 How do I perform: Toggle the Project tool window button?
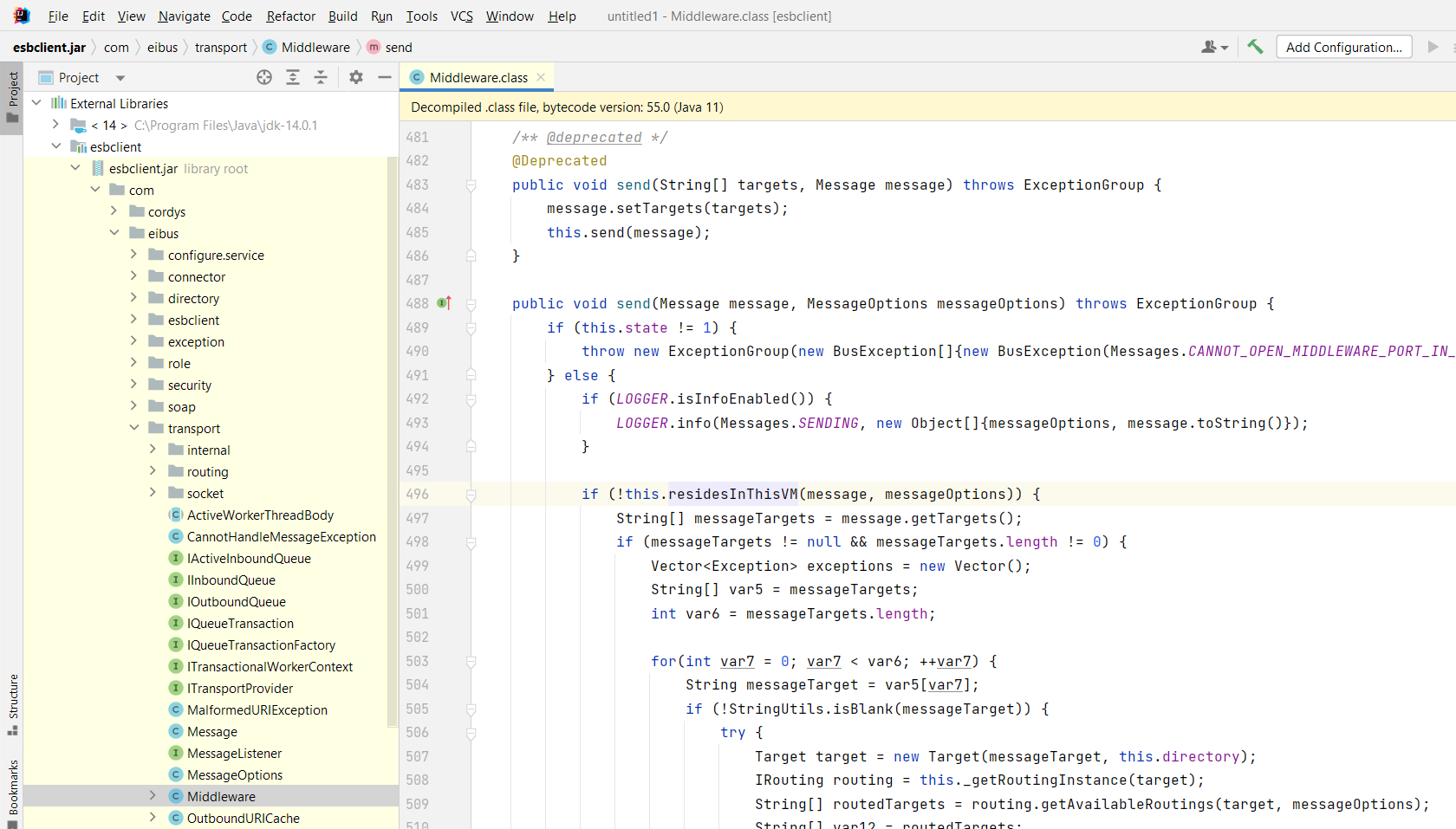tap(12, 98)
